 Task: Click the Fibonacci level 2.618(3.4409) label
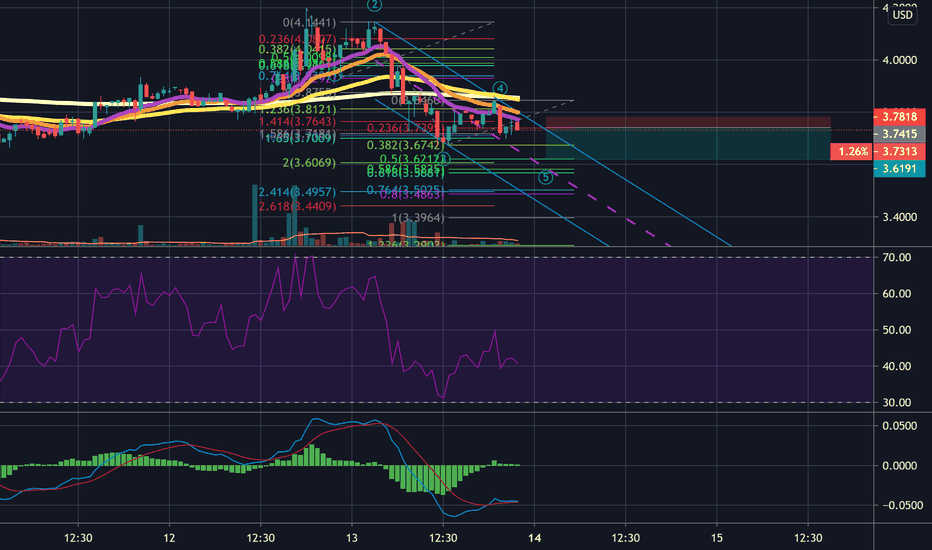click(297, 206)
